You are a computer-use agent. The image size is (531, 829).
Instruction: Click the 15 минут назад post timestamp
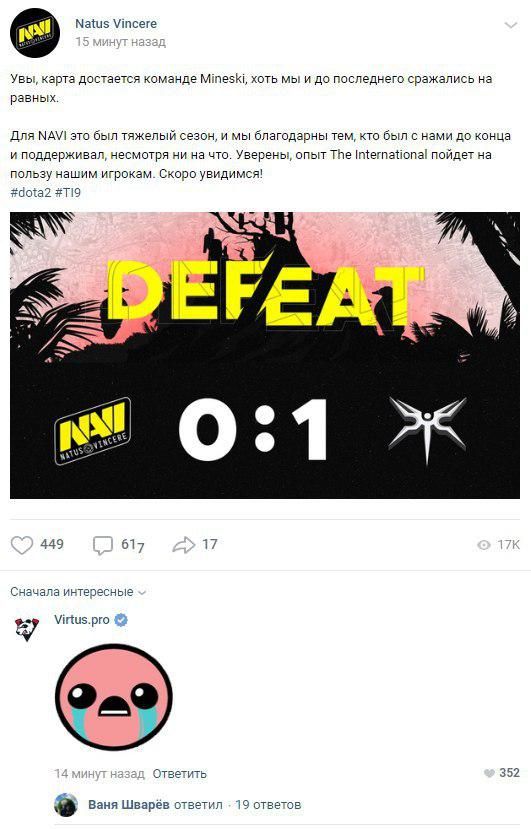coord(121,42)
